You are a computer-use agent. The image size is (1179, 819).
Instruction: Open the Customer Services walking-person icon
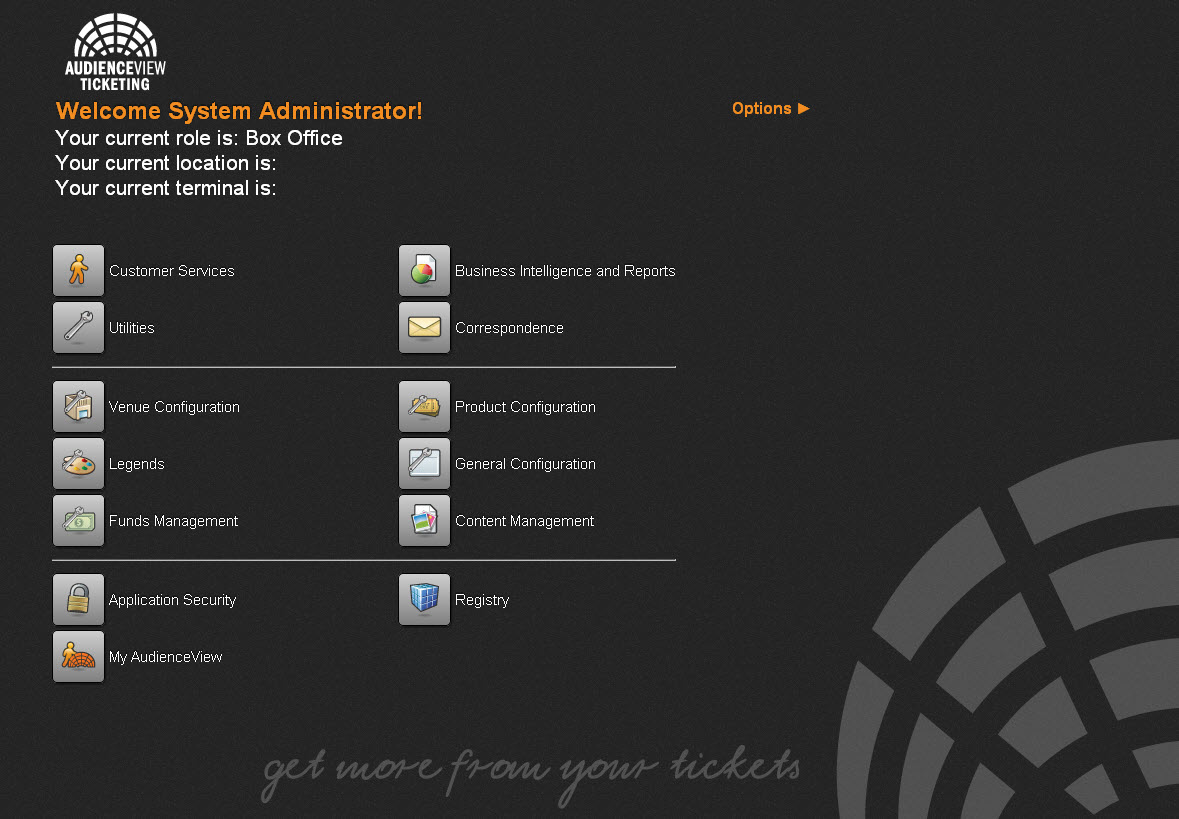click(78, 270)
